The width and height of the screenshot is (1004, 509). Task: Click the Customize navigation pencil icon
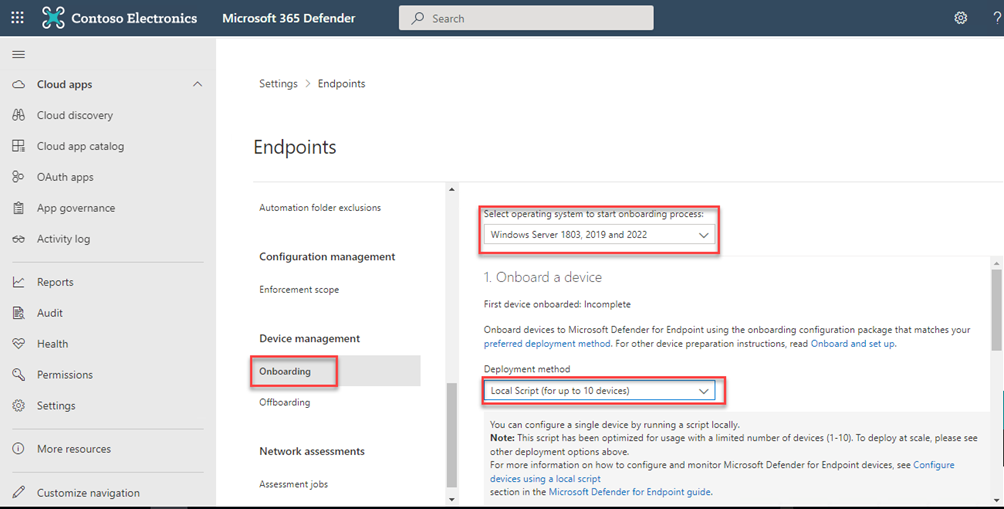point(19,492)
